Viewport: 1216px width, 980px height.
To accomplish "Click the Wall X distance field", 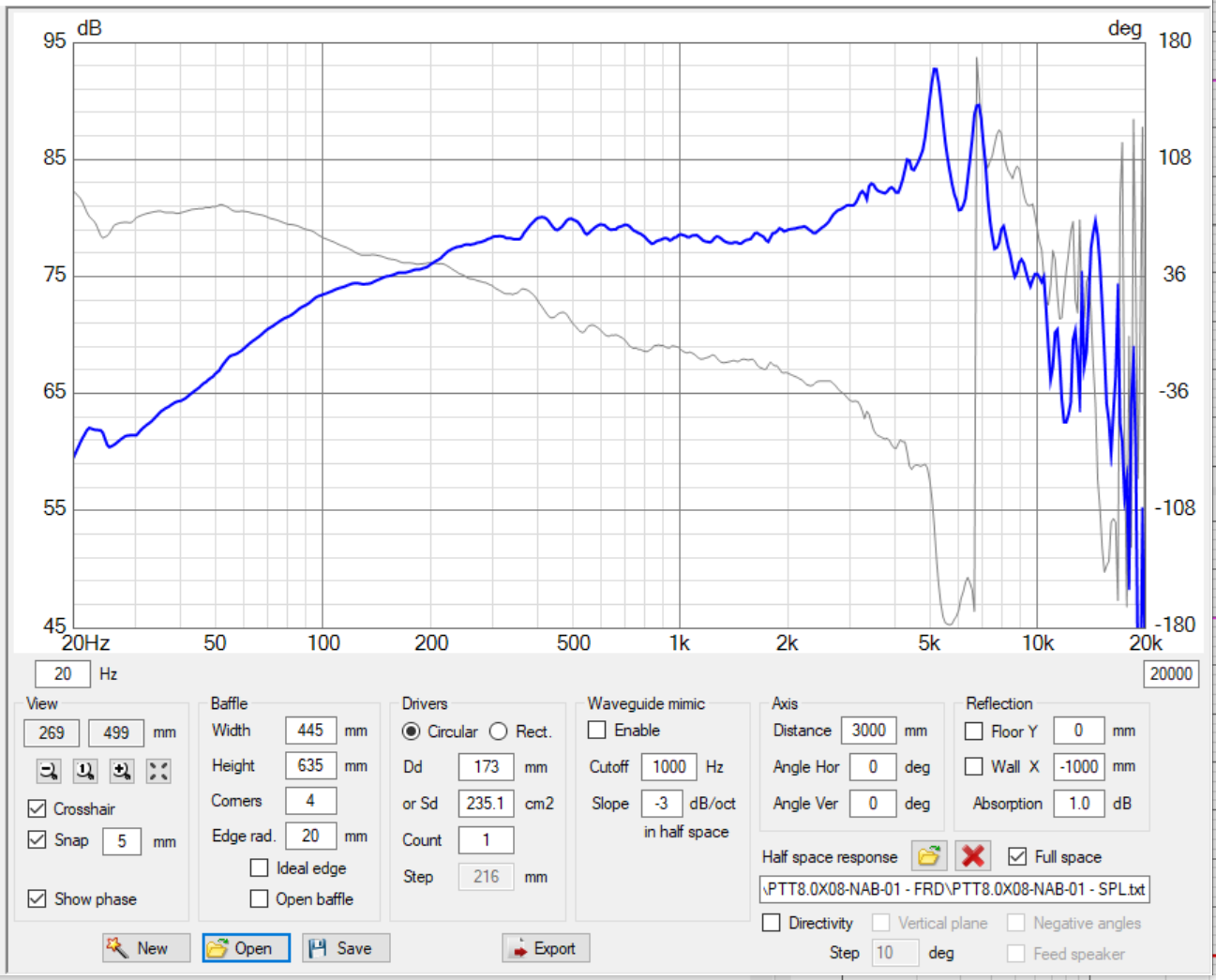I will tap(1078, 766).
